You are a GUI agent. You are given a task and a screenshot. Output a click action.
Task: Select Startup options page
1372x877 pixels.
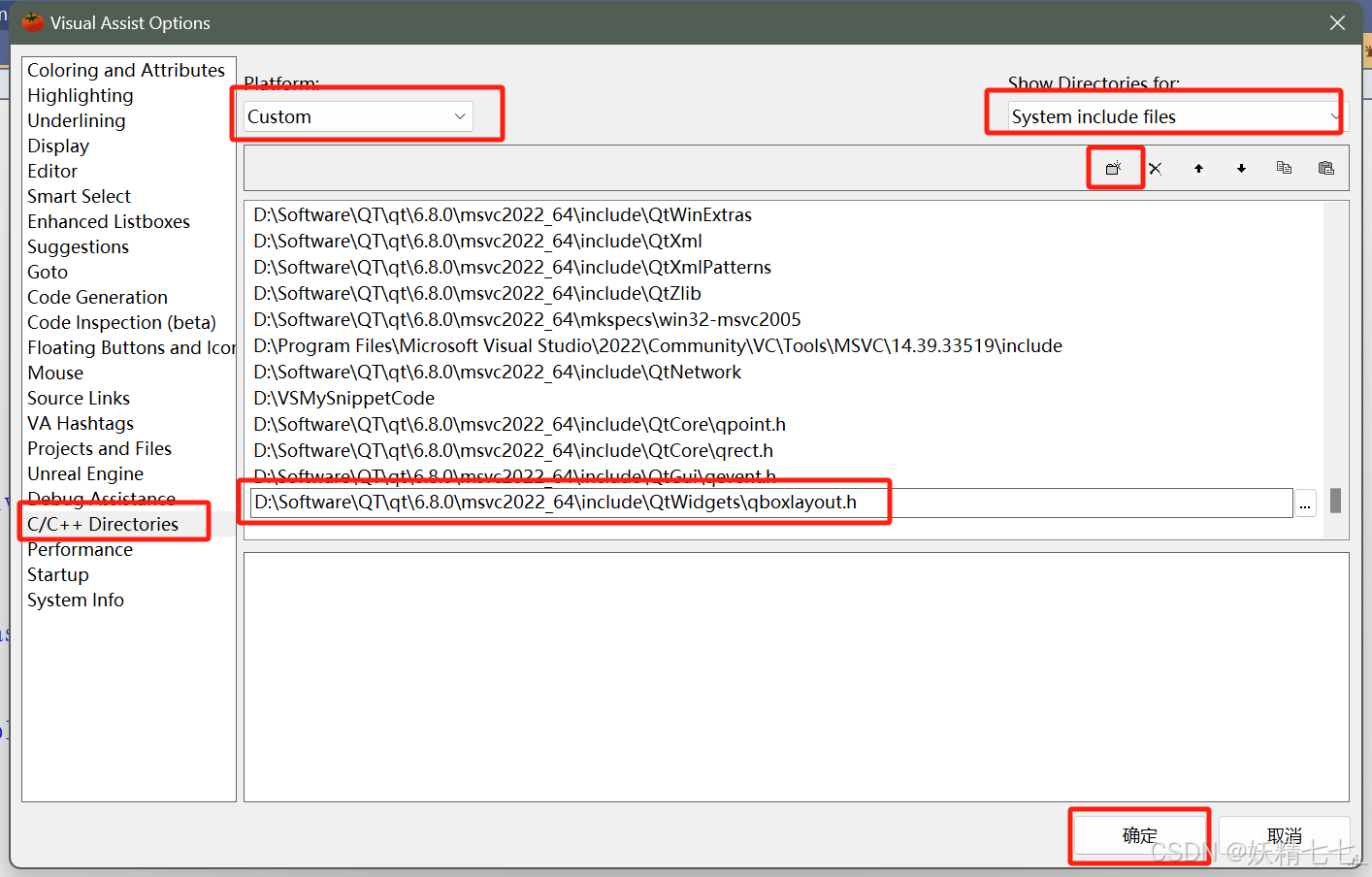pos(58,574)
